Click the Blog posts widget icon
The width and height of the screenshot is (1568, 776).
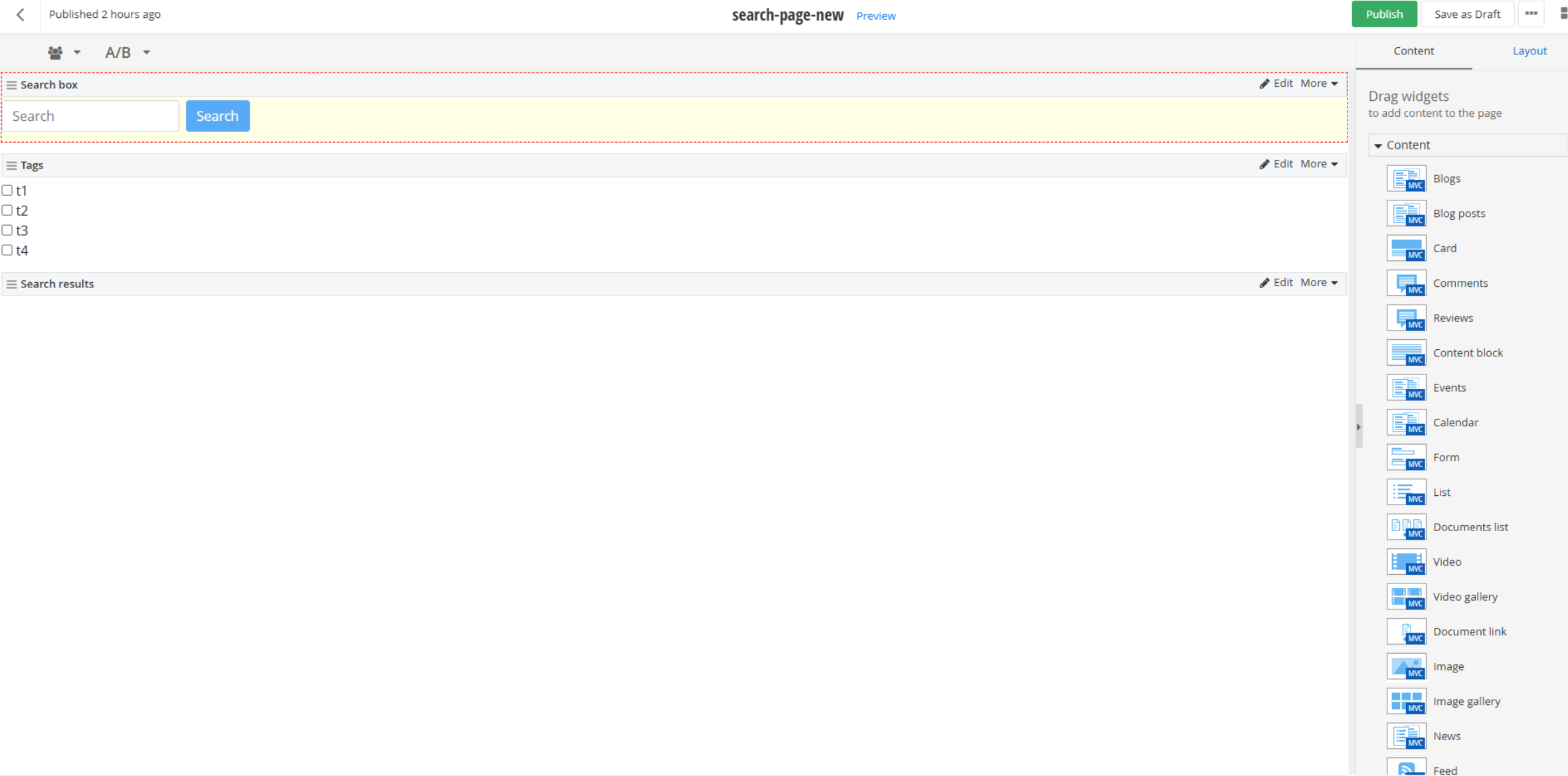tap(1406, 214)
